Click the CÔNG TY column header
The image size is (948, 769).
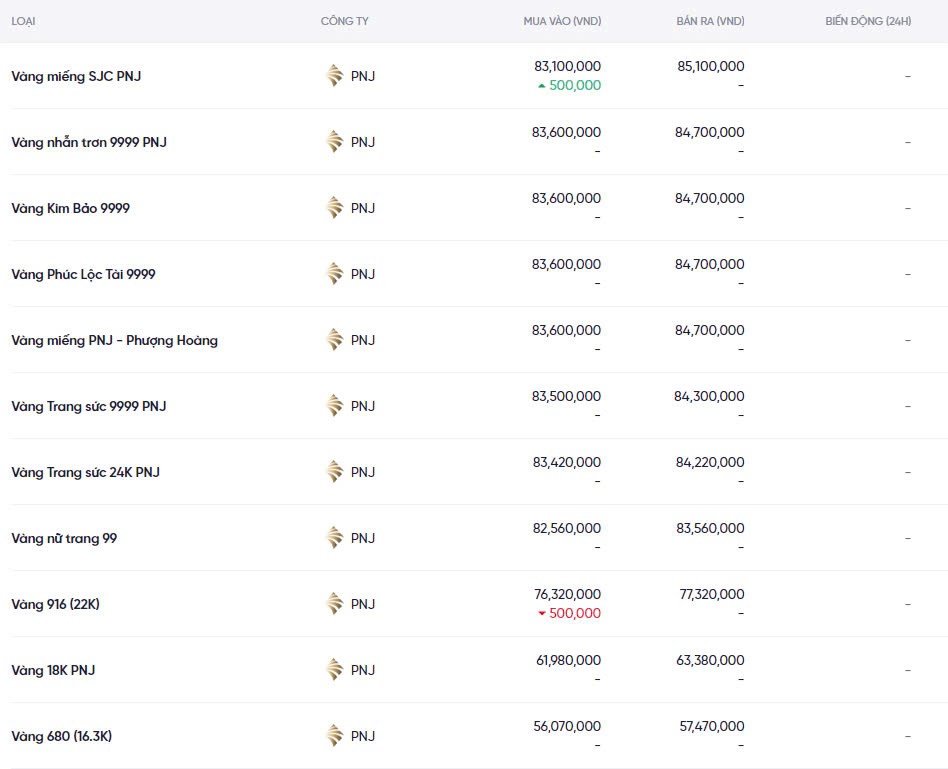344,21
